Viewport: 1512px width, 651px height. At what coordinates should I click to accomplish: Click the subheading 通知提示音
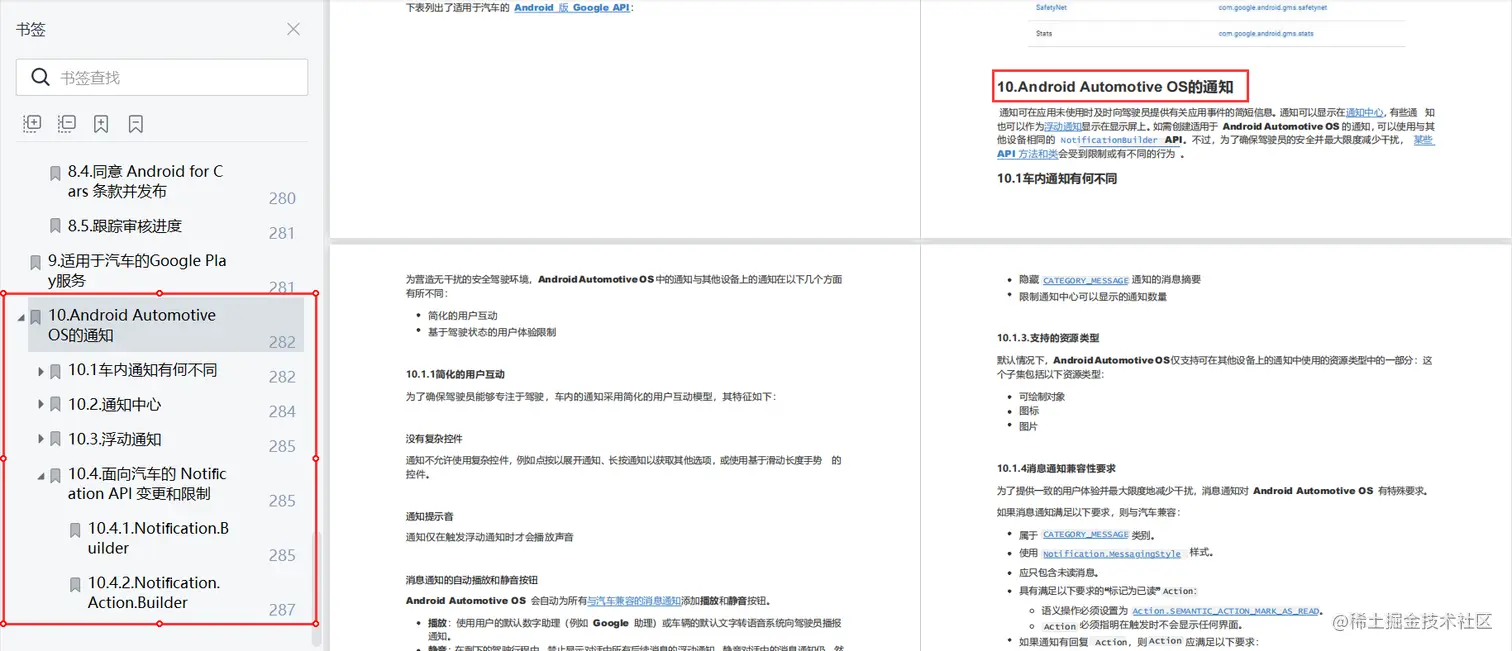[430, 517]
